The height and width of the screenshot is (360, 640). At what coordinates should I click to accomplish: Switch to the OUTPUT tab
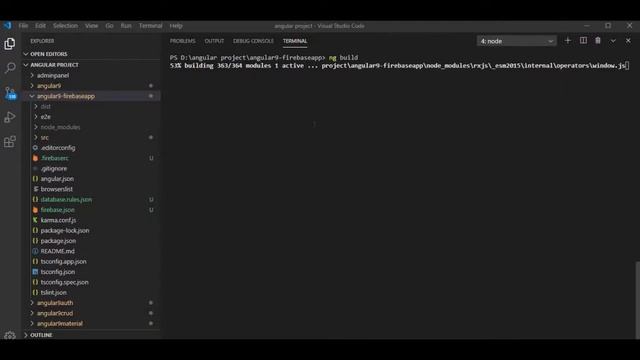[214, 41]
